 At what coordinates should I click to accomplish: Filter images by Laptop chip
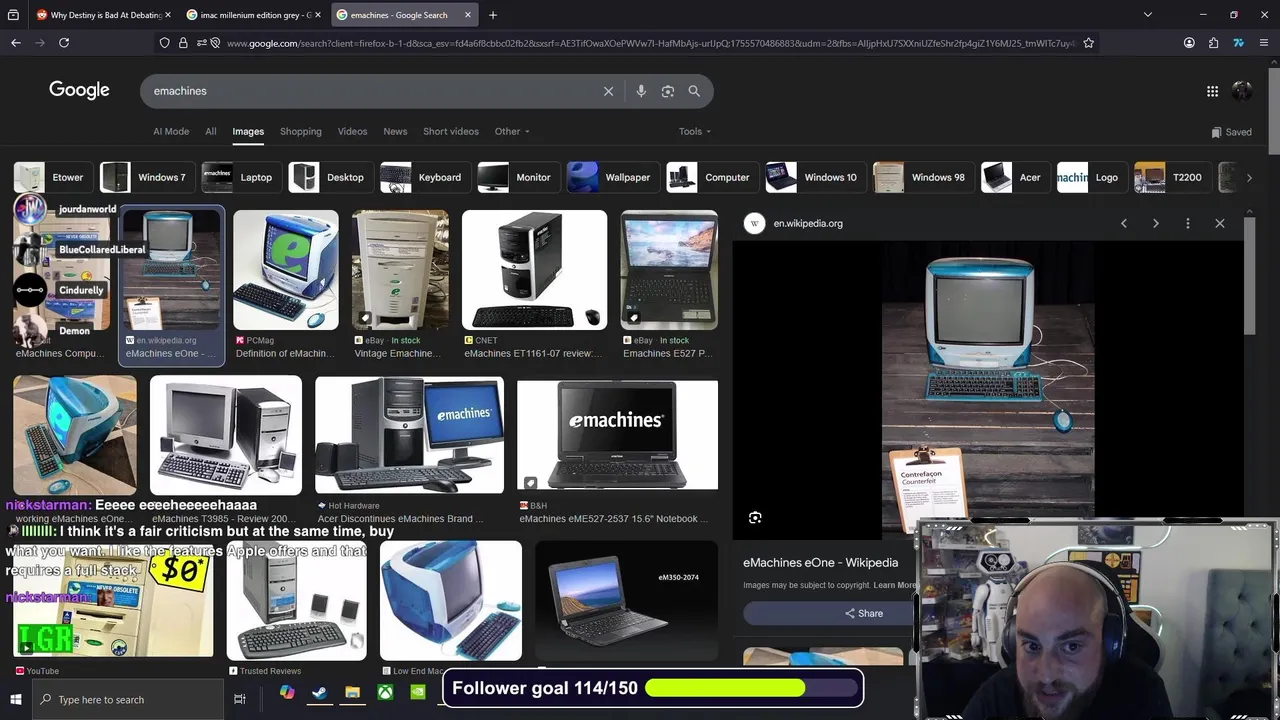(240, 177)
